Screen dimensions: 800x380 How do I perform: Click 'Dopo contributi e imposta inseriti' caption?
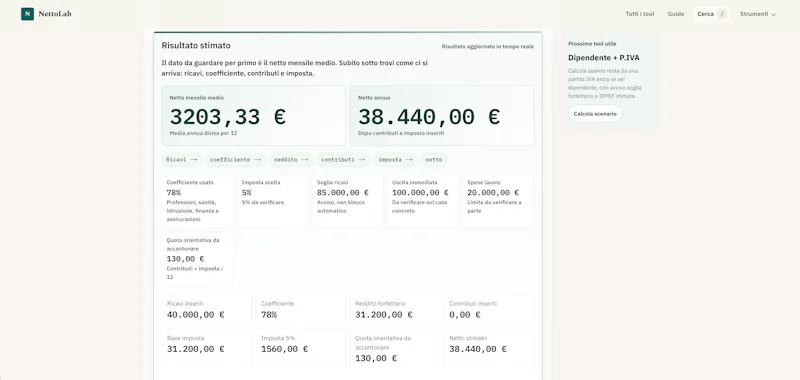click(x=401, y=133)
